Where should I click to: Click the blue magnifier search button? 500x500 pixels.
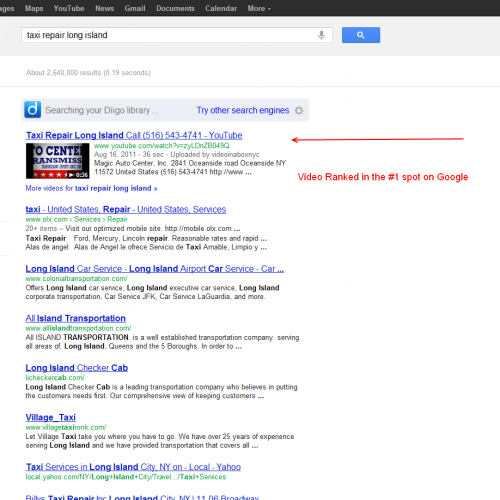361,35
